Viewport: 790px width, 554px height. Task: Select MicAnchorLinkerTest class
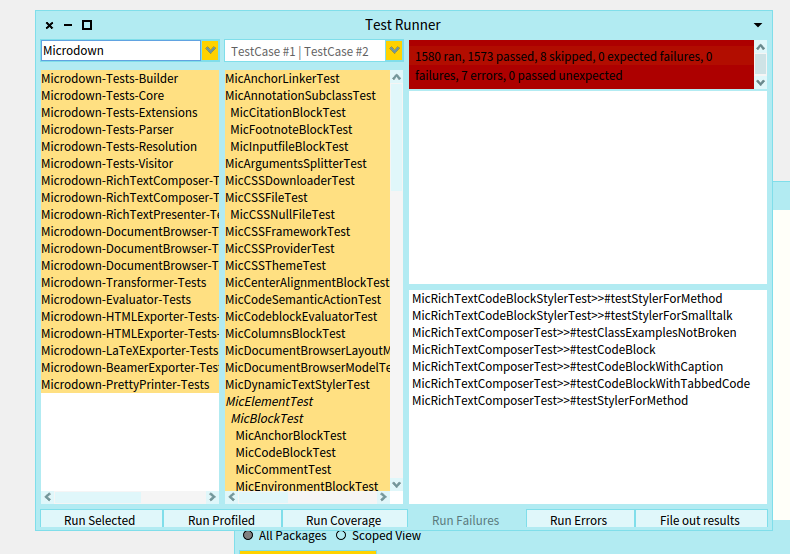307,79
